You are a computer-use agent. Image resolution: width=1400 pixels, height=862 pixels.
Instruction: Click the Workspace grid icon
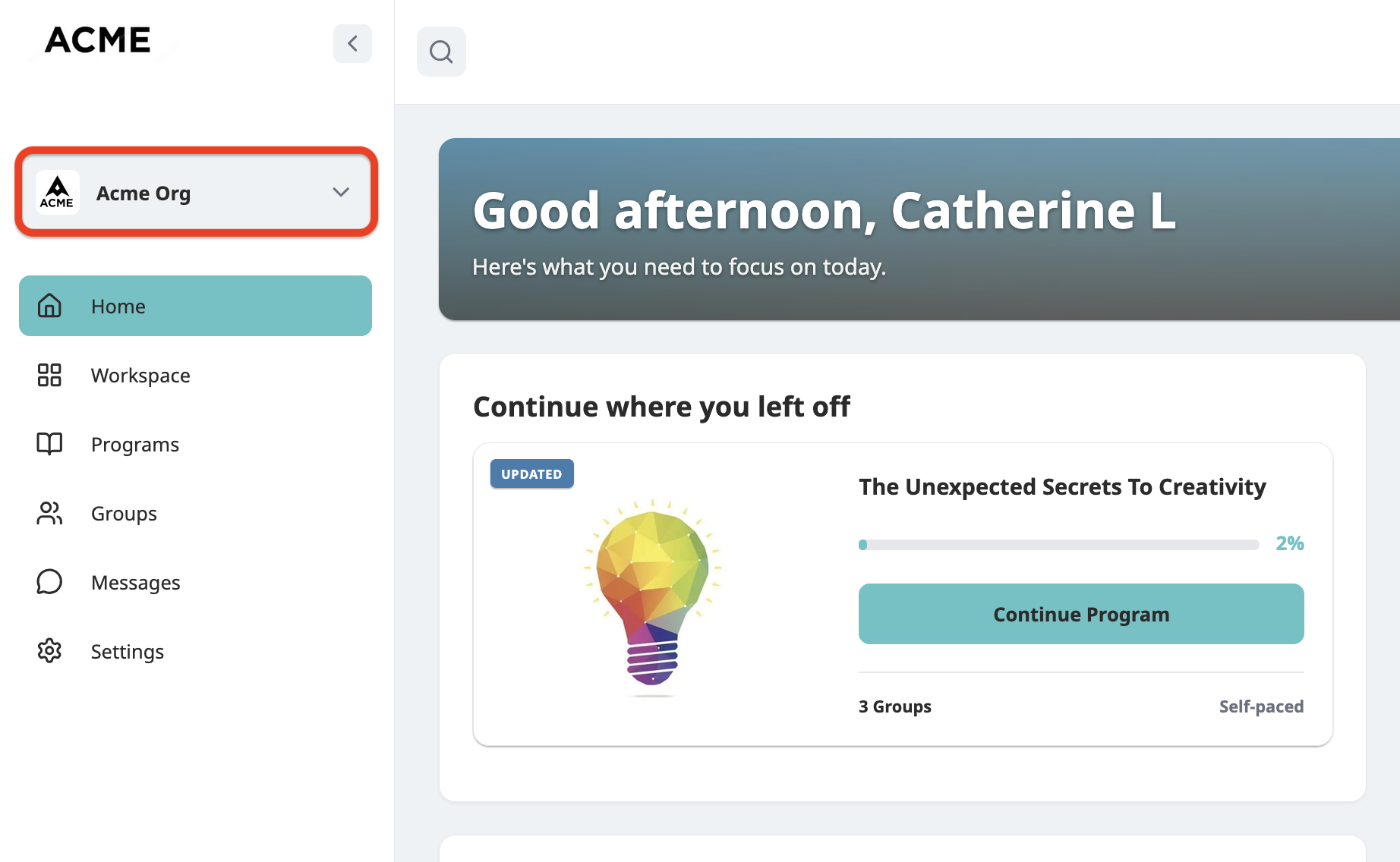49,375
